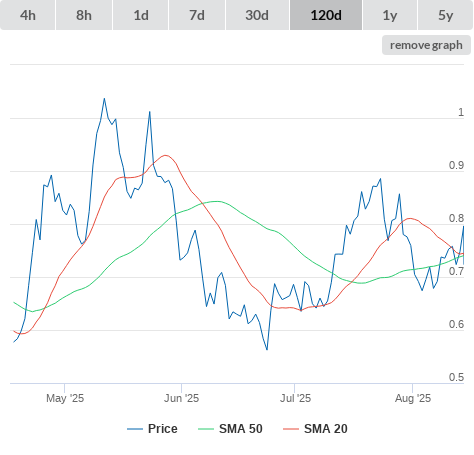Click the 0.9 y-axis value
Viewport: 474px width, 455px height.
click(456, 165)
